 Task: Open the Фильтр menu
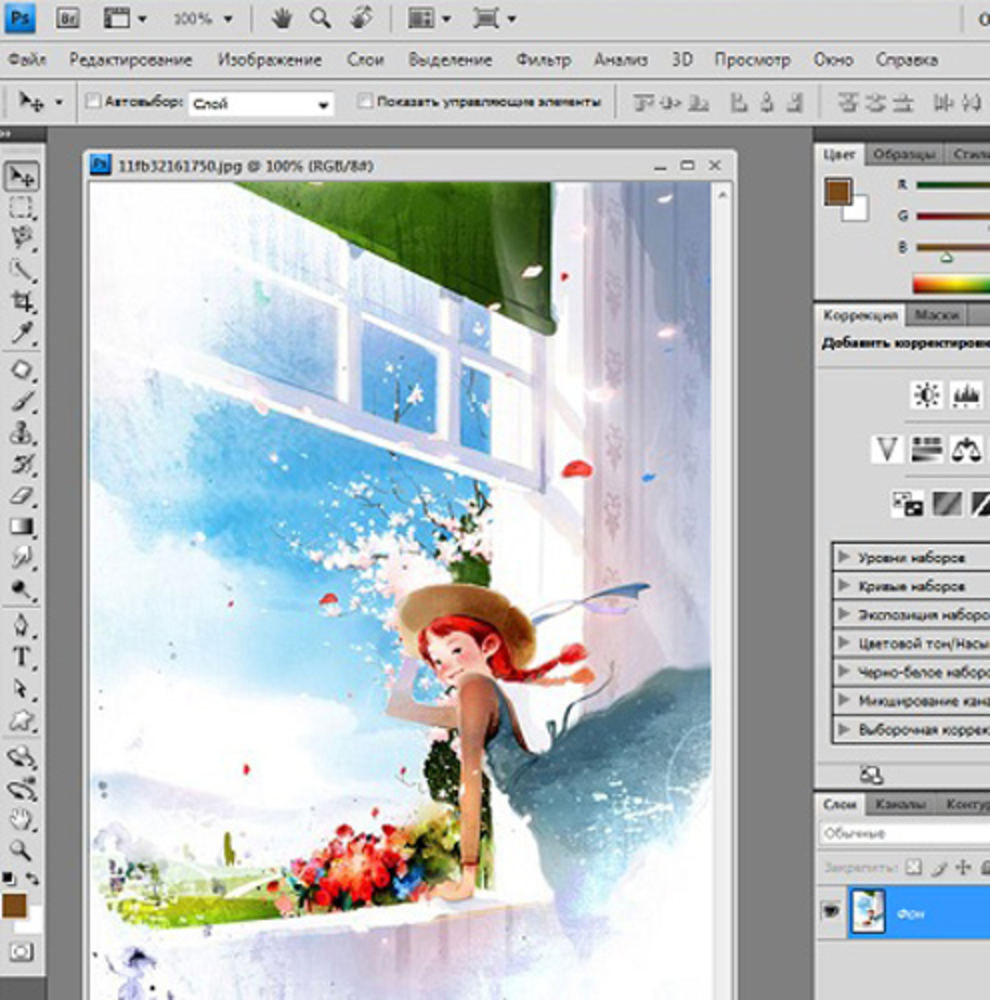point(543,59)
